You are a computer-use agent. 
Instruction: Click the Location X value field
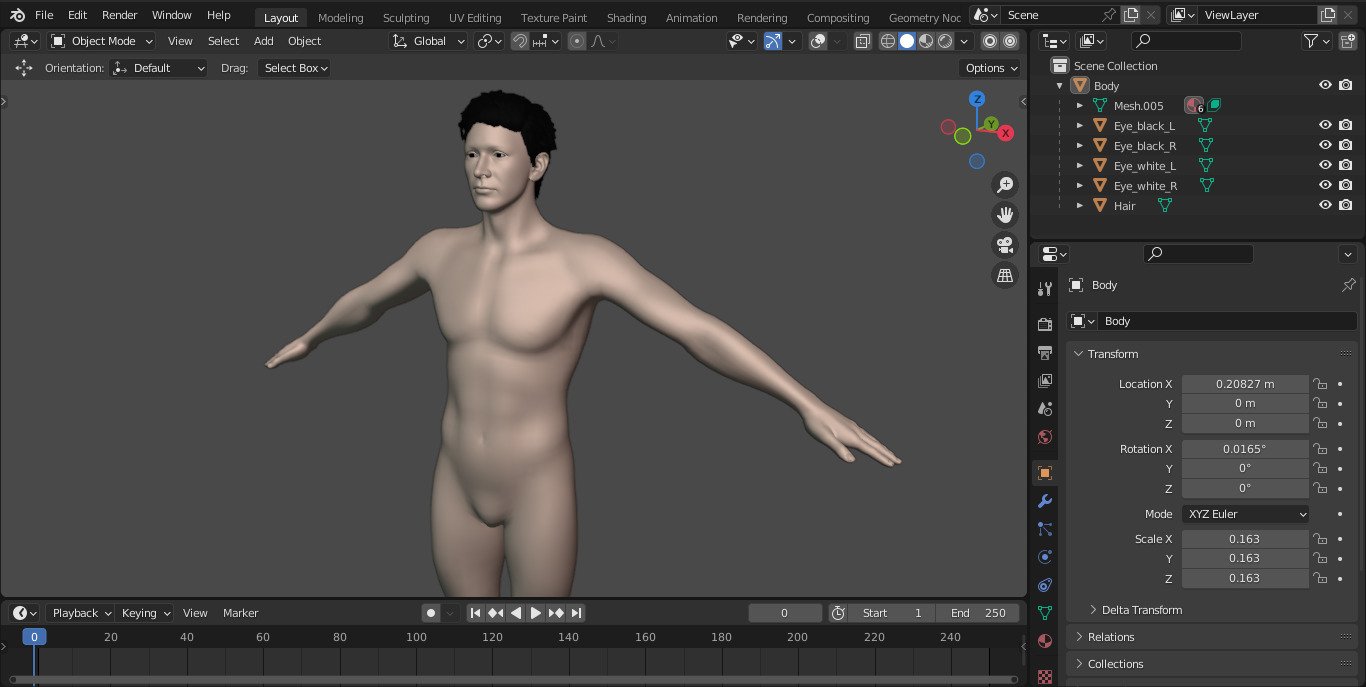coord(1245,384)
